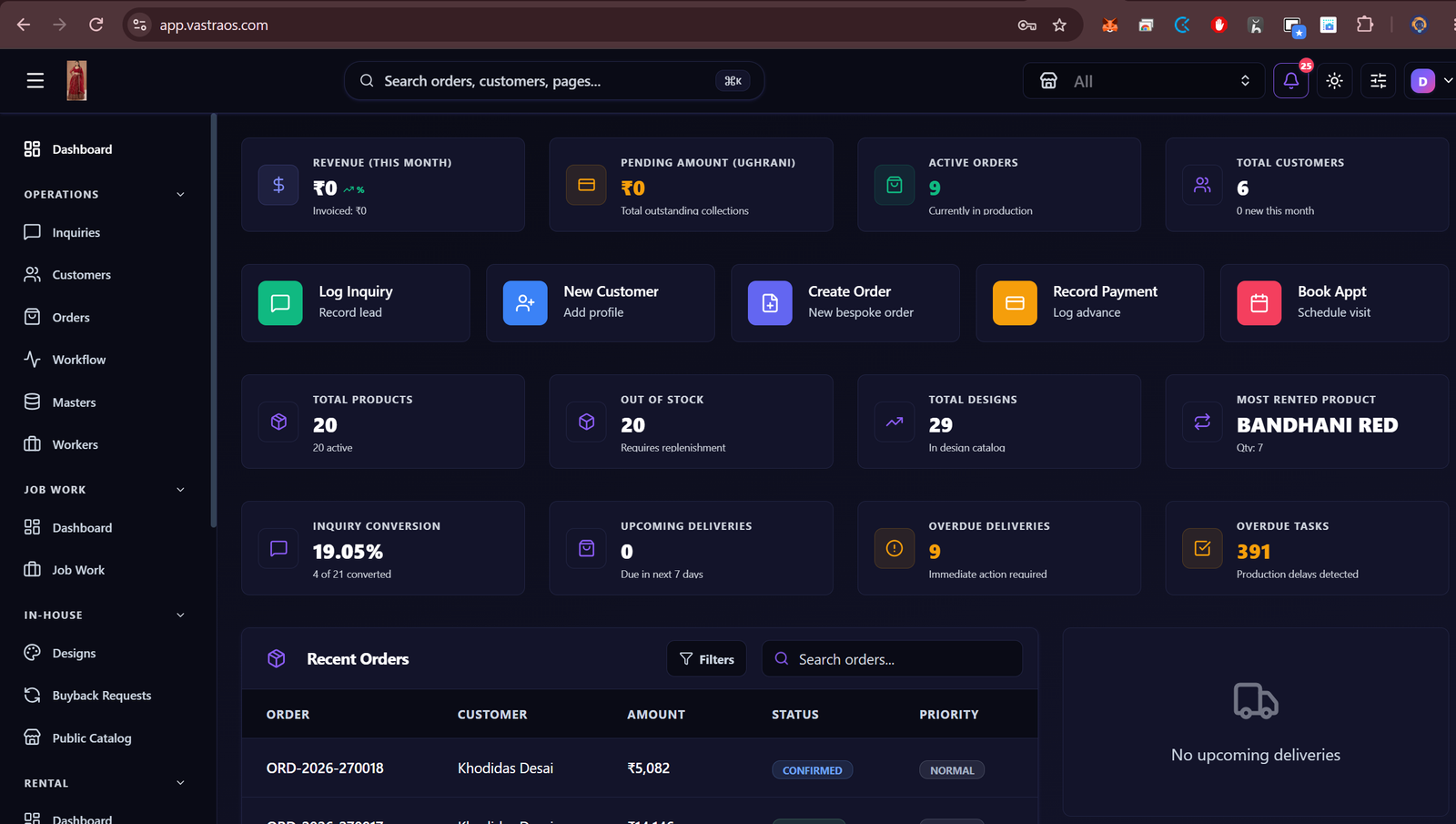Focus the search orders, customers, pages field

point(553,81)
